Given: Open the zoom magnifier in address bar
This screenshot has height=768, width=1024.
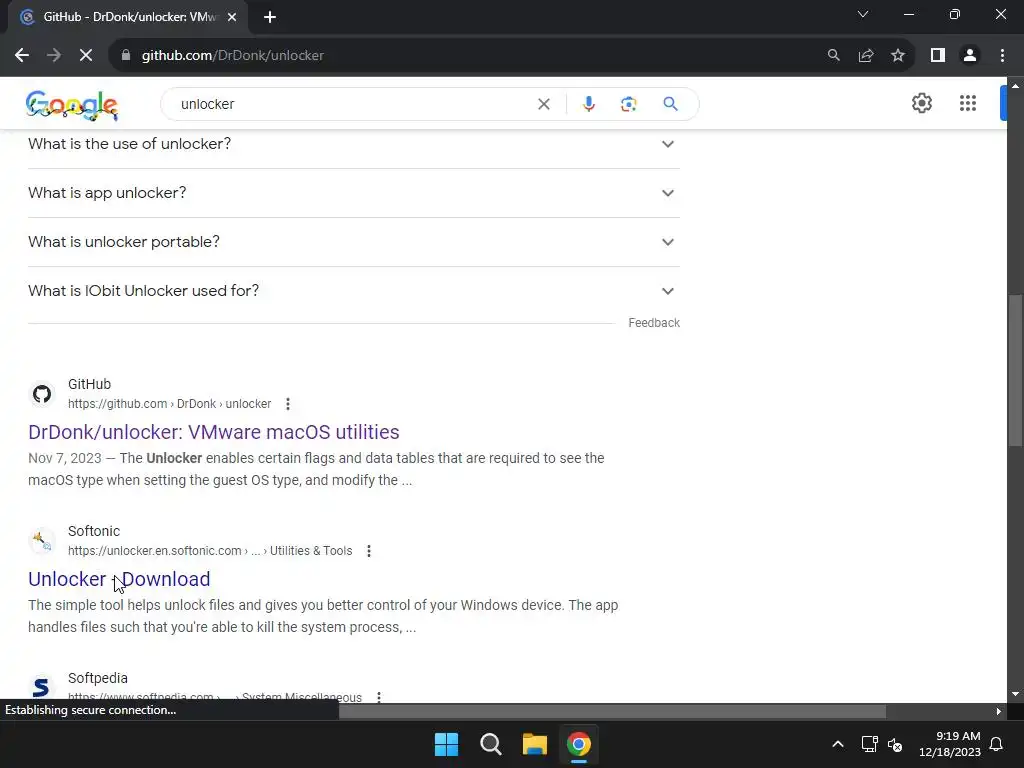Looking at the screenshot, I should (833, 56).
